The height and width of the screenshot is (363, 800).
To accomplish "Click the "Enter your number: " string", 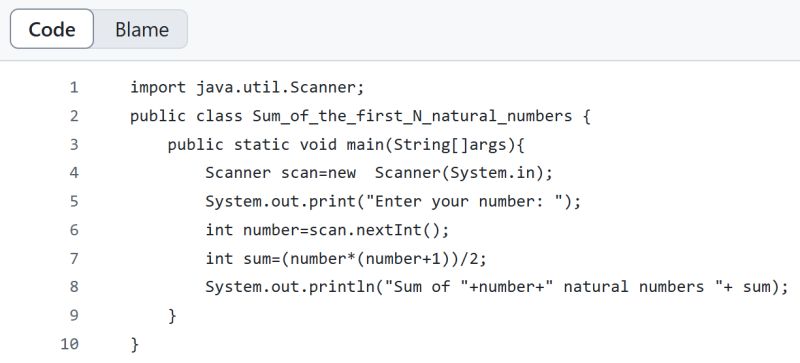I will tap(468, 202).
